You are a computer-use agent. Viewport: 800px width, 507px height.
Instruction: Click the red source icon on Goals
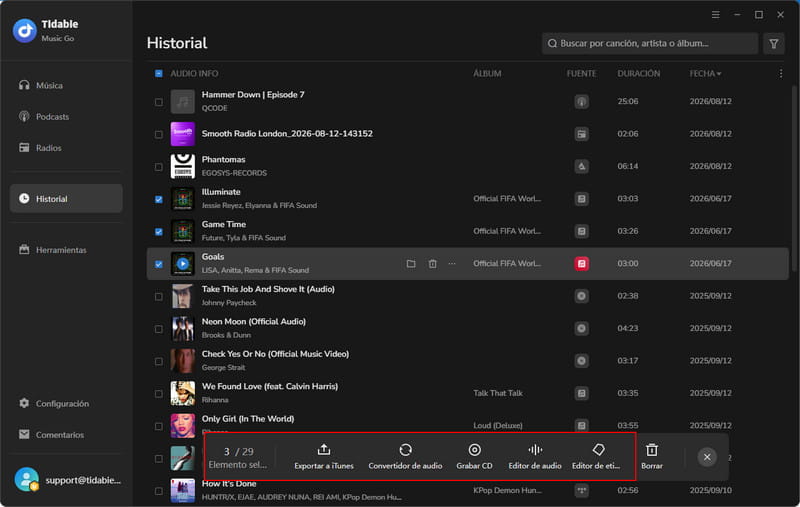(582, 264)
